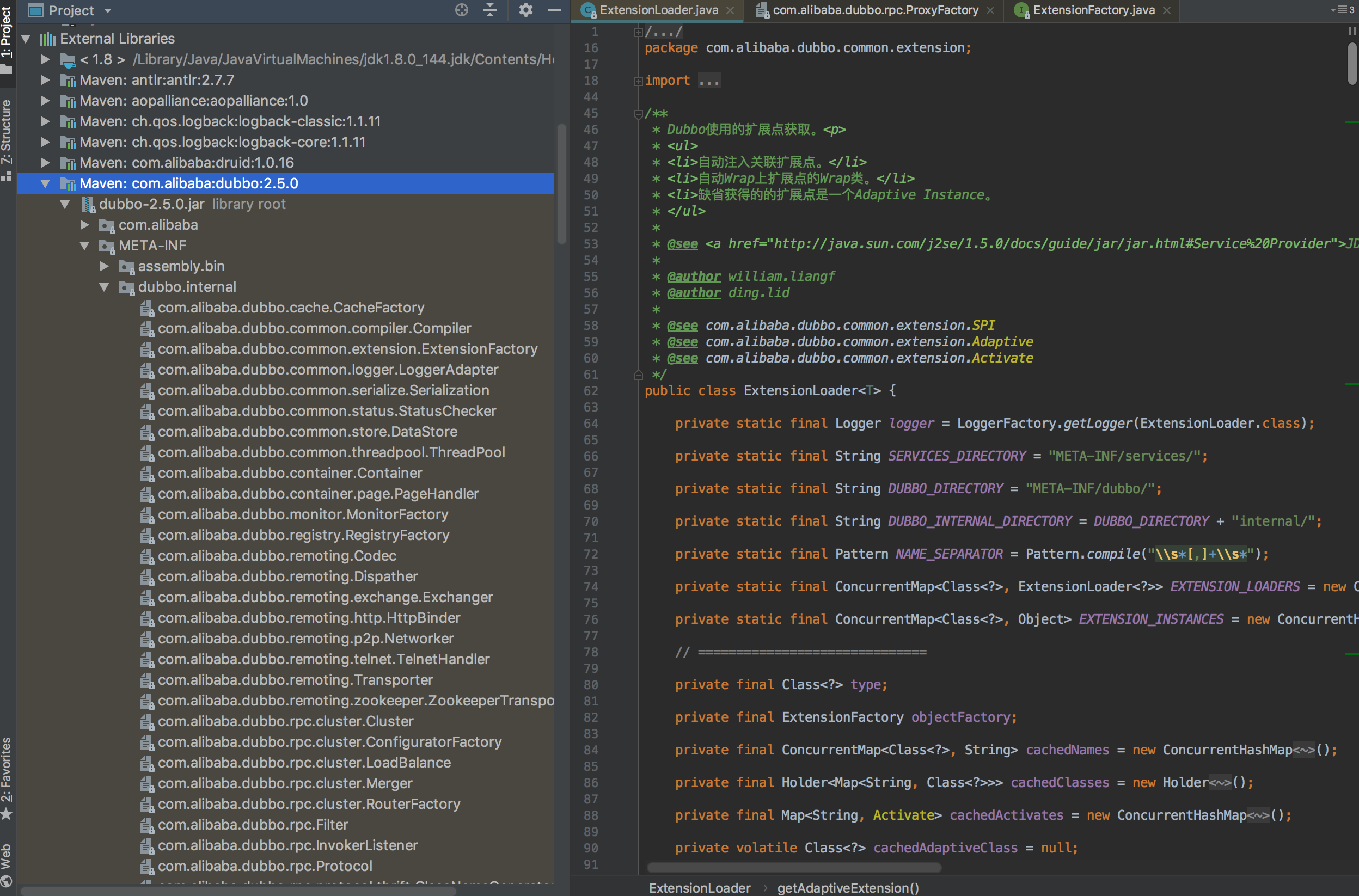Click file icon for remoting.telnet.TelnetHandler
Image resolution: width=1359 pixels, height=896 pixels.
[x=147, y=660]
